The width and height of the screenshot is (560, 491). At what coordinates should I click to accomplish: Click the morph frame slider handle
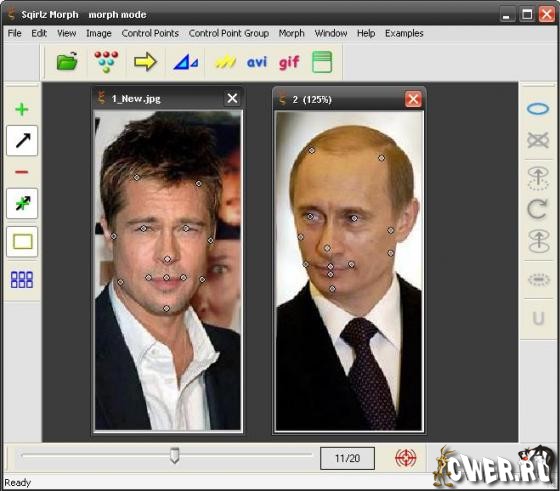(174, 456)
